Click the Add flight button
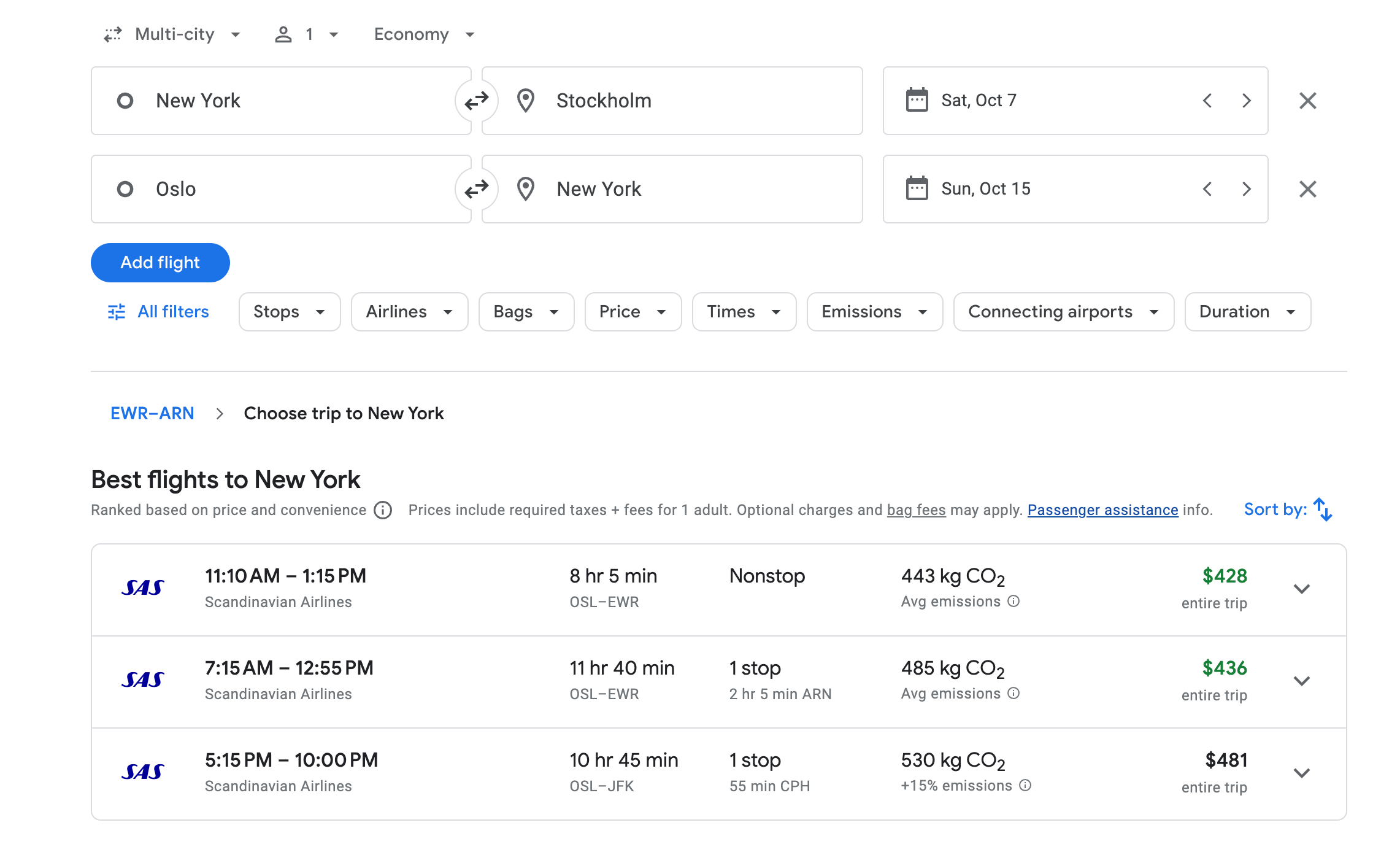 click(x=160, y=263)
